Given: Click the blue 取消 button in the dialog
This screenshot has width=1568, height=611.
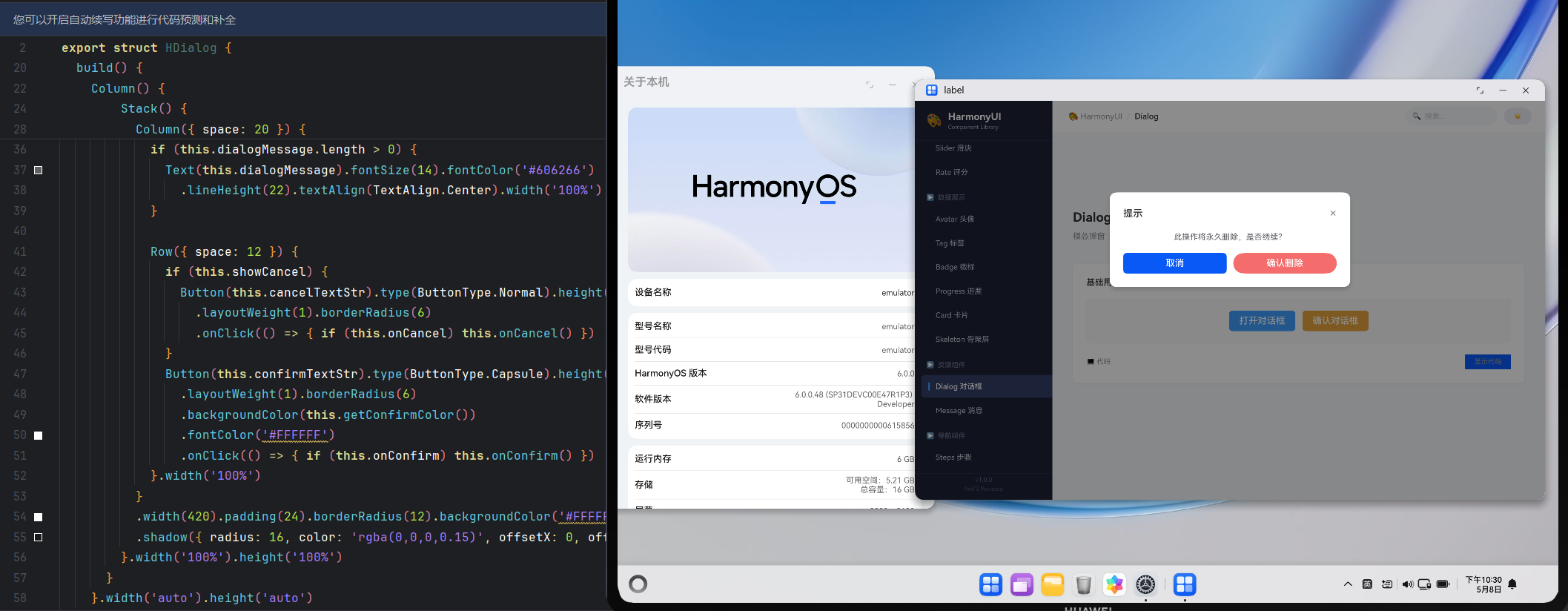Looking at the screenshot, I should click(1174, 263).
